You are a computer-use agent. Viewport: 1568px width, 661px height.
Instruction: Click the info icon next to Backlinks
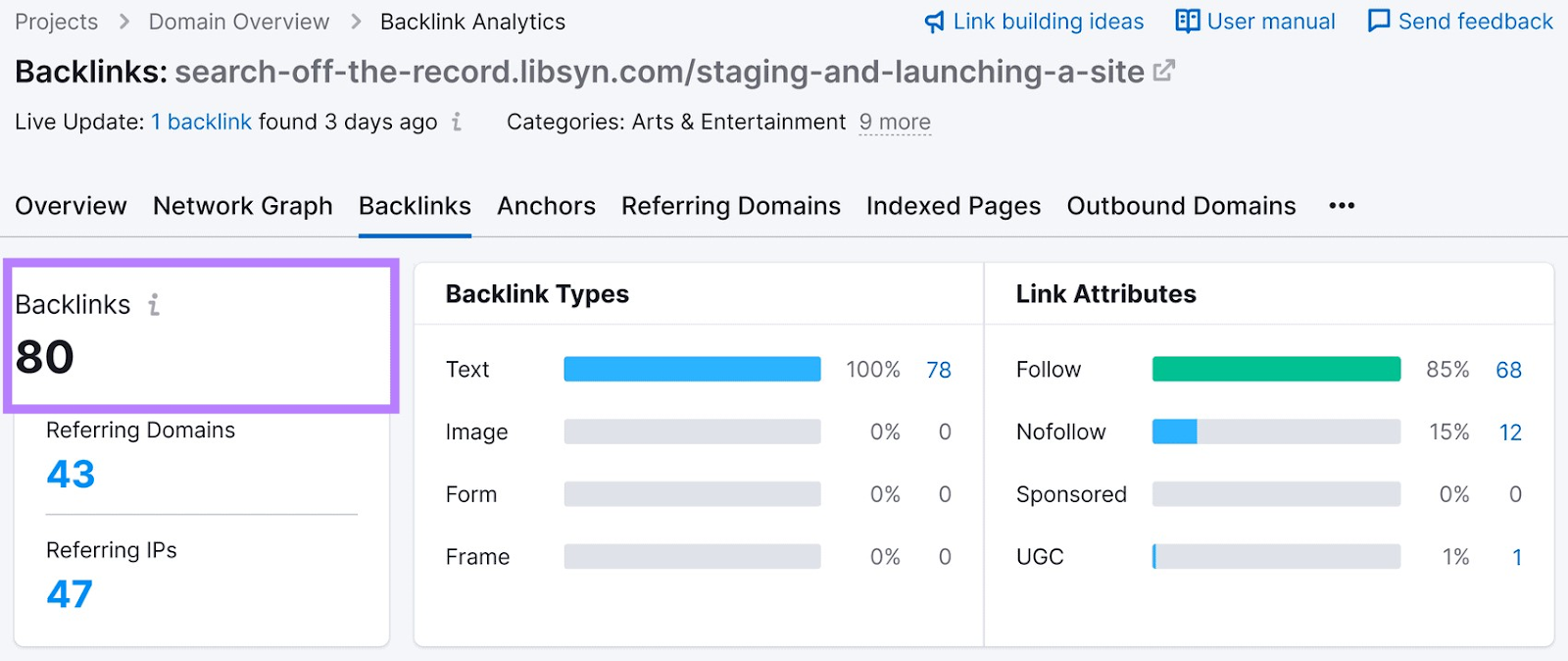(x=154, y=305)
